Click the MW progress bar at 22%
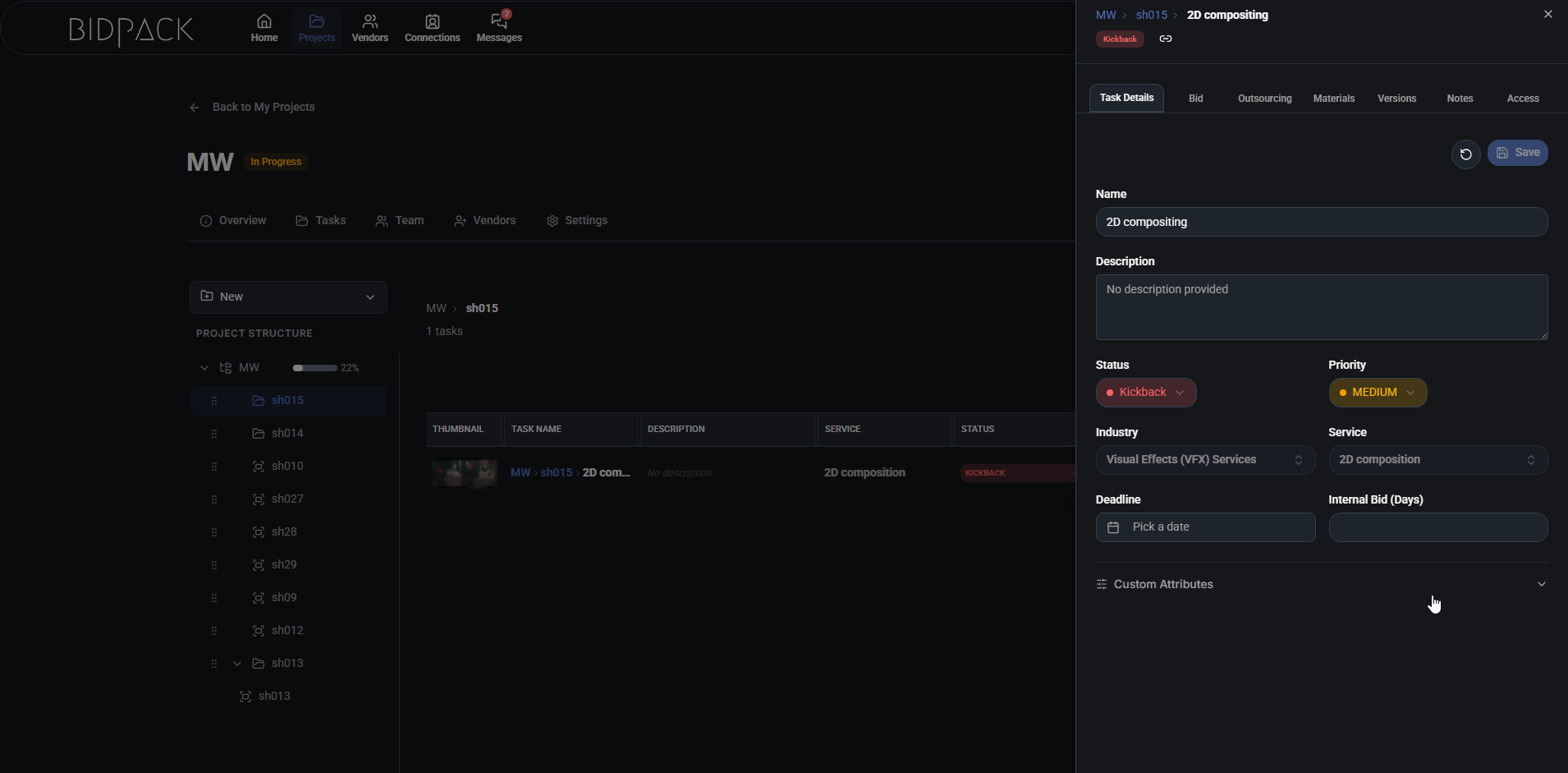Viewport: 1568px width, 773px height. click(315, 368)
